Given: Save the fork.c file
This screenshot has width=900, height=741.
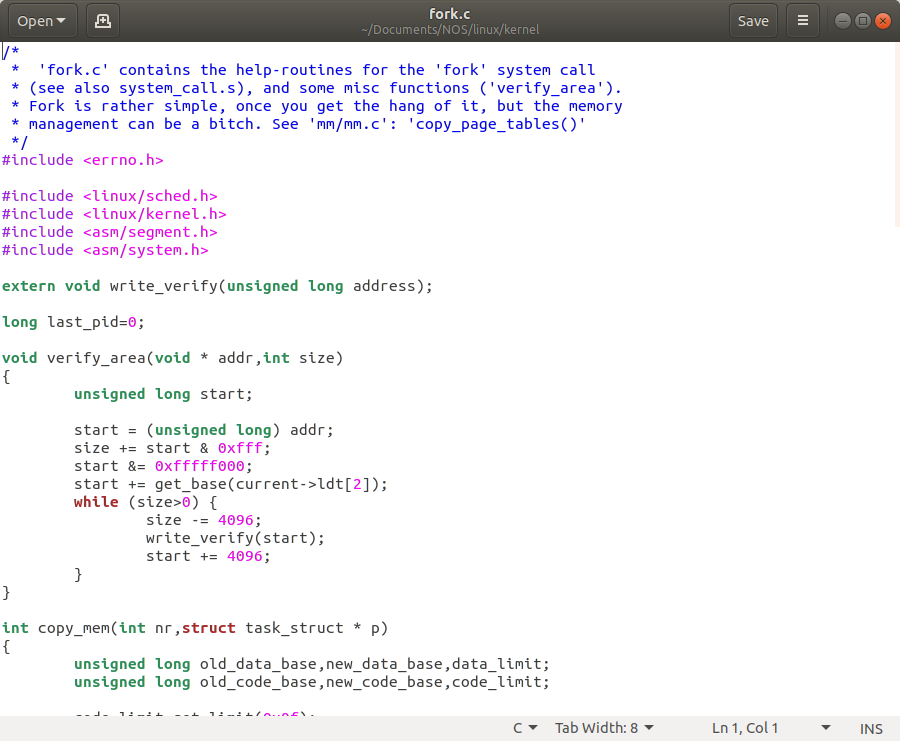Looking at the screenshot, I should 753,20.
